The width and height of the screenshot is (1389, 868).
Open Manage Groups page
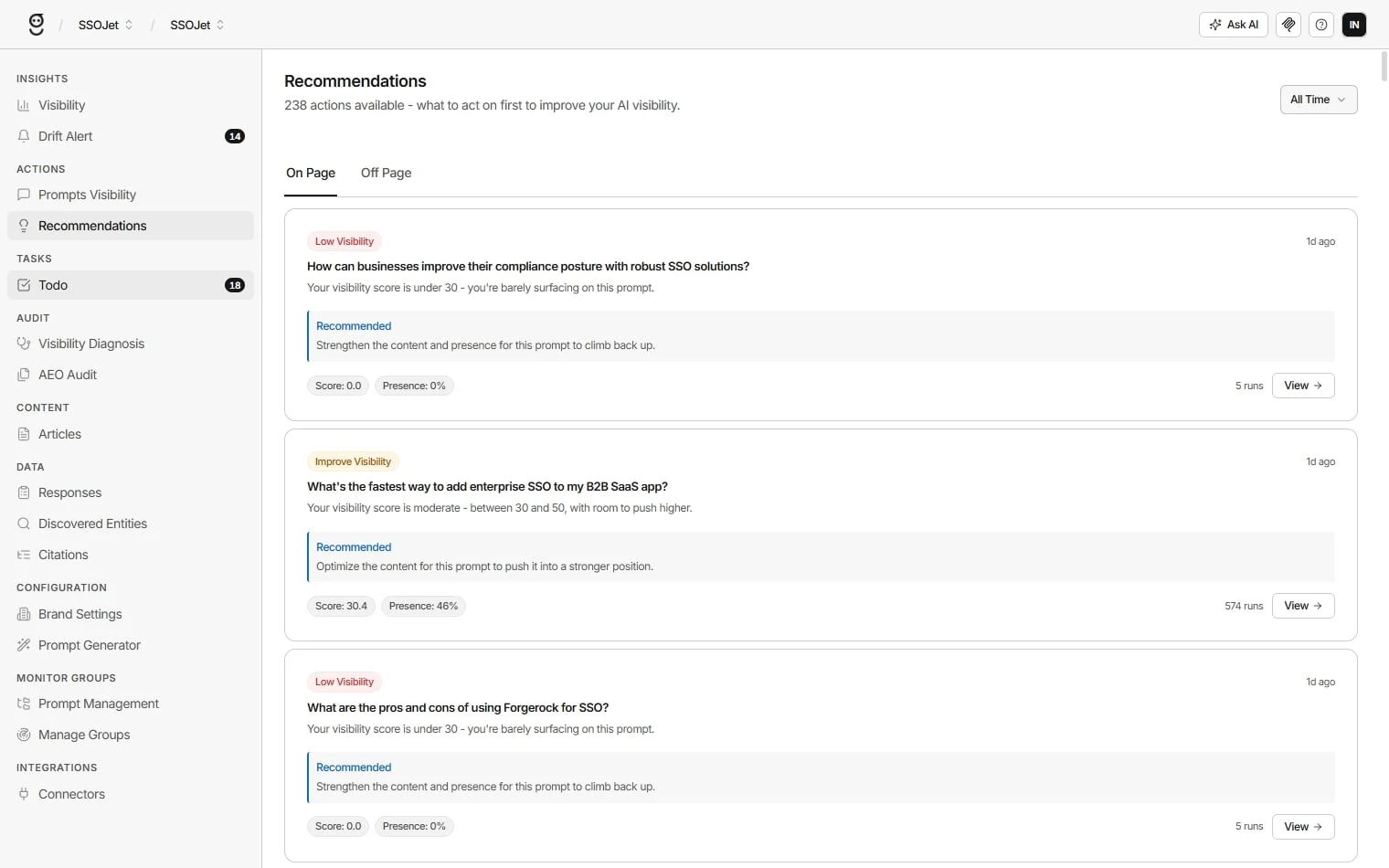click(131, 735)
